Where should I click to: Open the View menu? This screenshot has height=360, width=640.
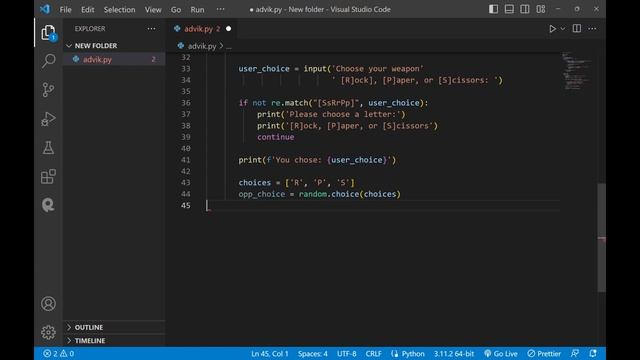pyautogui.click(x=153, y=9)
